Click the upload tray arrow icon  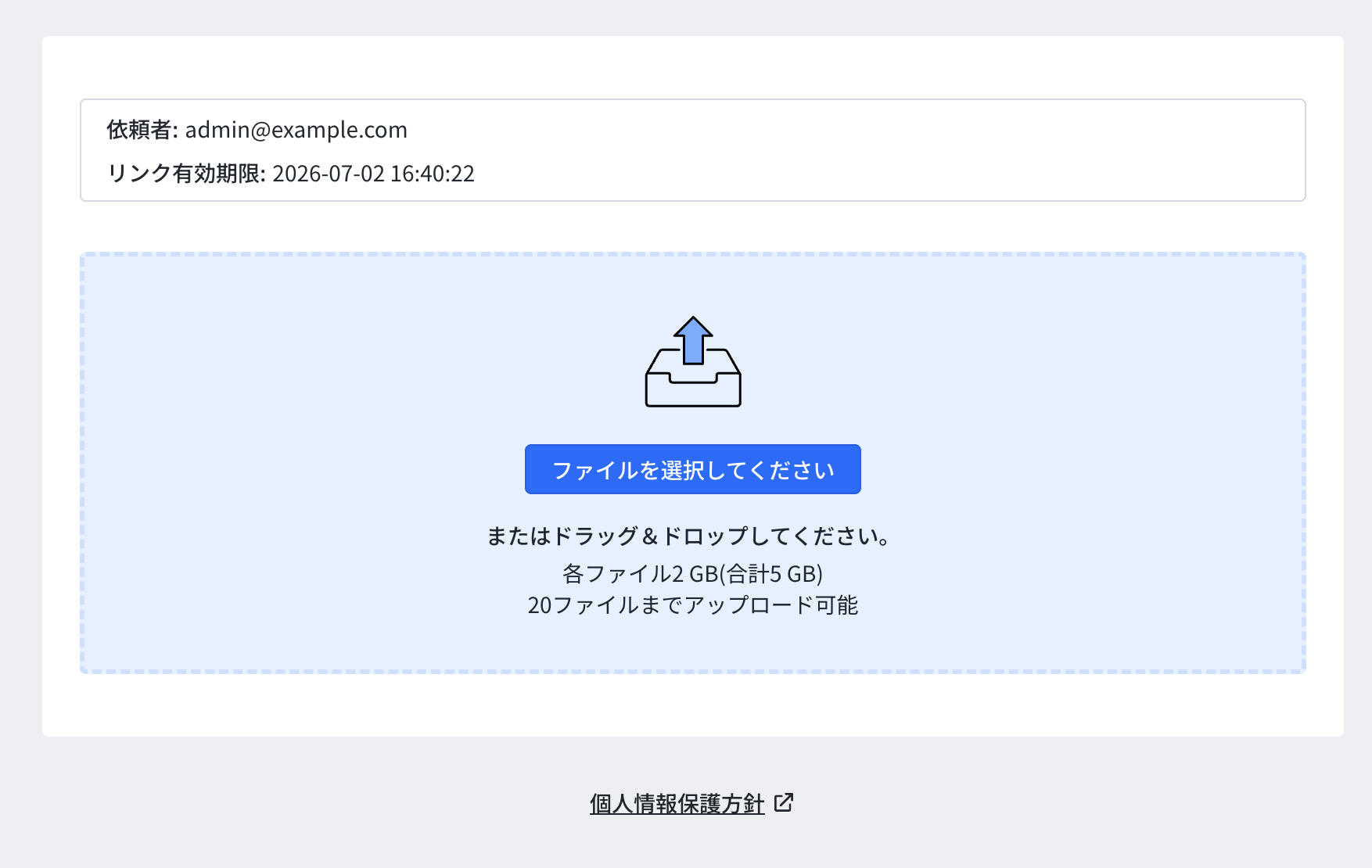[x=693, y=361]
